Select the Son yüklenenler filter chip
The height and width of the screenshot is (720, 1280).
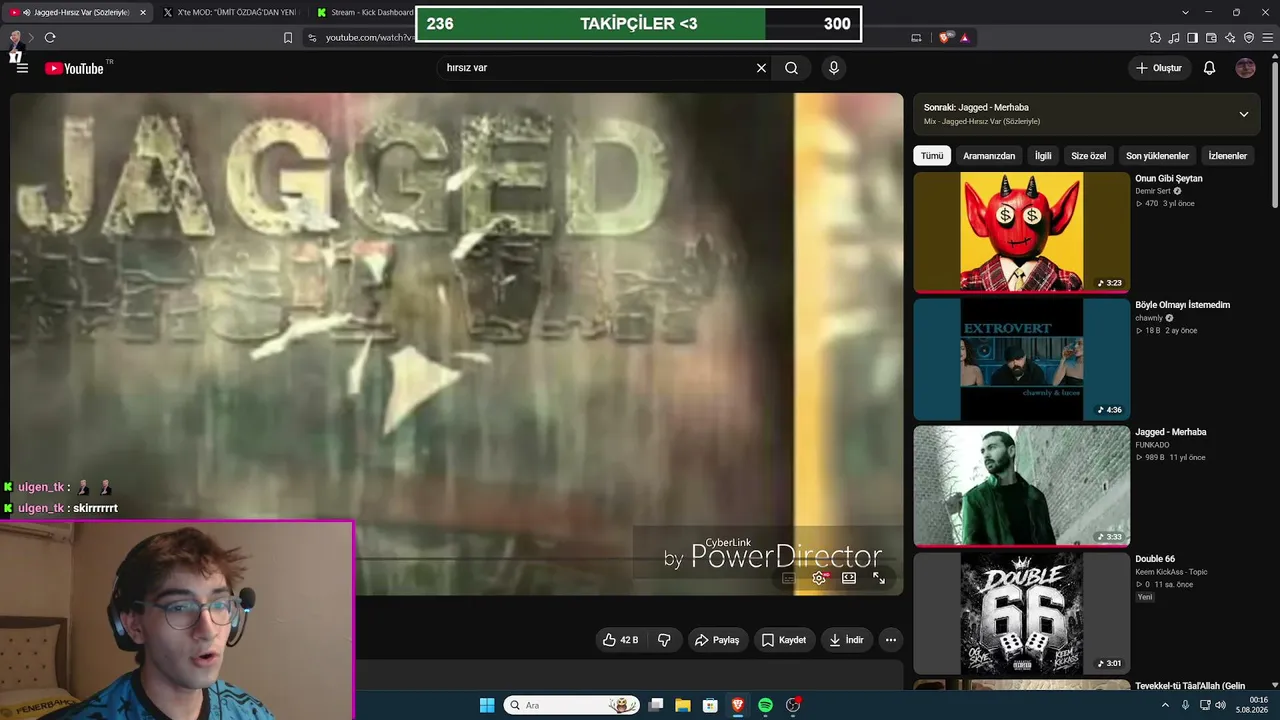[1157, 156]
